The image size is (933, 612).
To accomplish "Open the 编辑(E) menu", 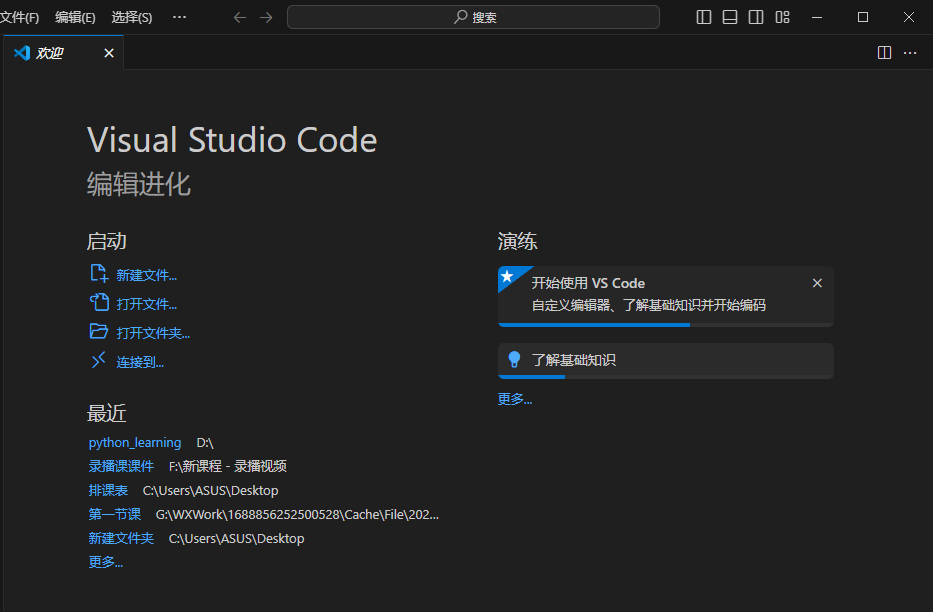I will [x=75, y=17].
